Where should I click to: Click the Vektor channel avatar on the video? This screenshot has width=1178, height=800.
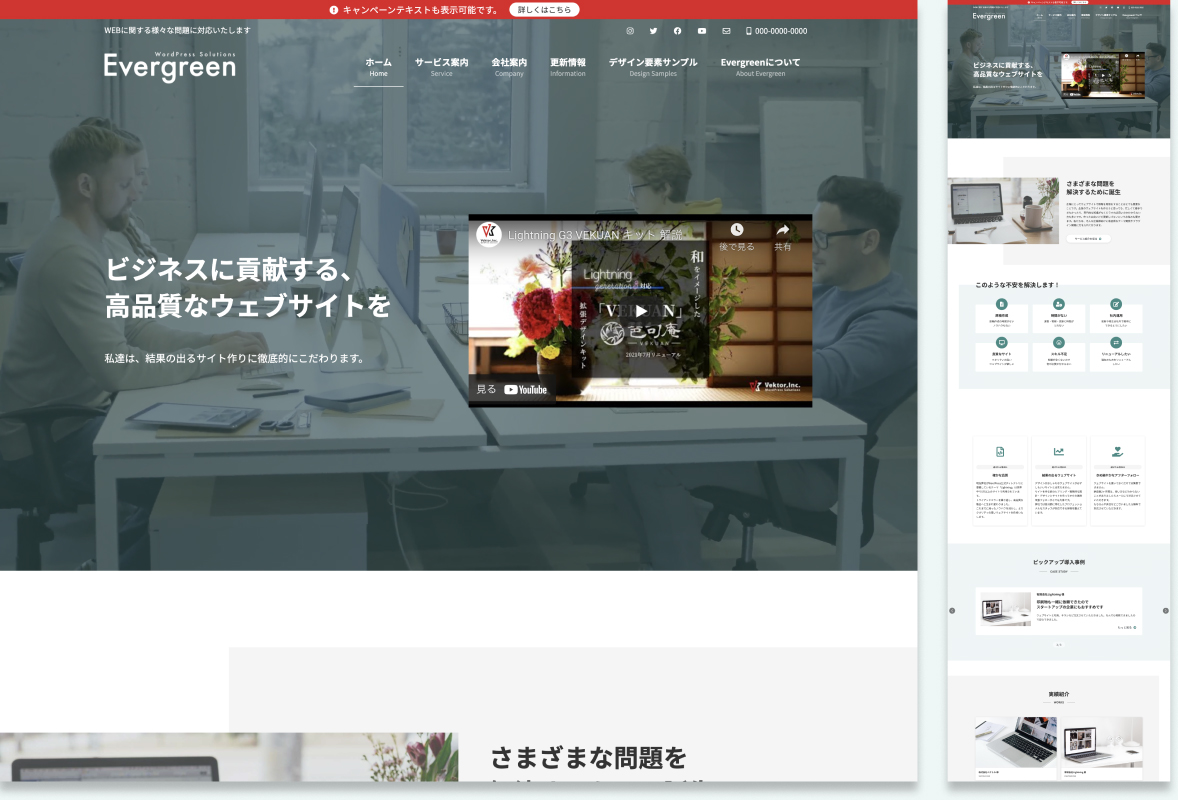(489, 234)
